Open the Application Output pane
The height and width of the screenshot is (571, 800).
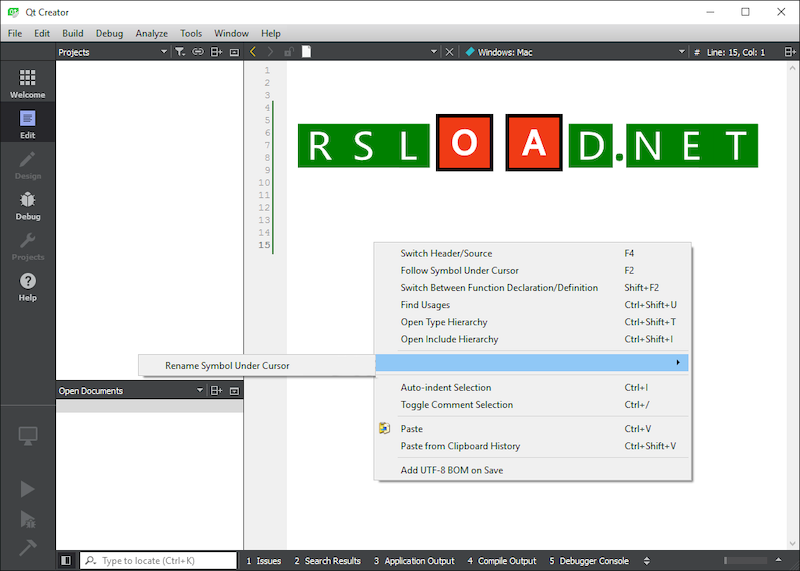[x=414, y=560]
